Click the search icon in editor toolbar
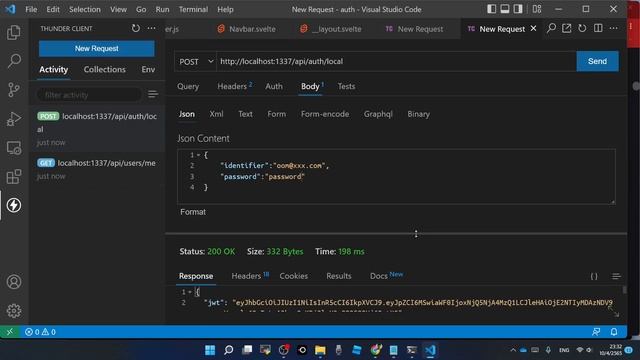This screenshot has height=360, width=640. pos(551,28)
